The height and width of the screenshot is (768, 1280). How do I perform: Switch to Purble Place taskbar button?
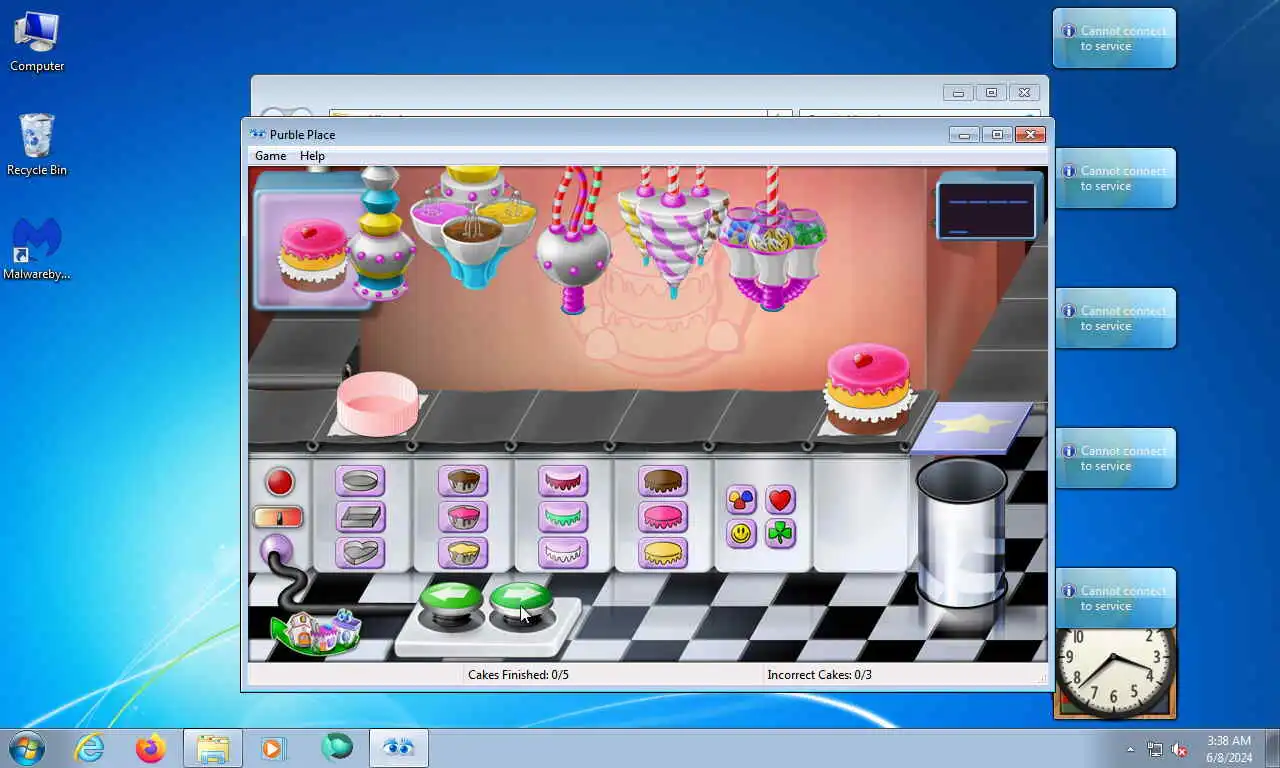(x=399, y=748)
